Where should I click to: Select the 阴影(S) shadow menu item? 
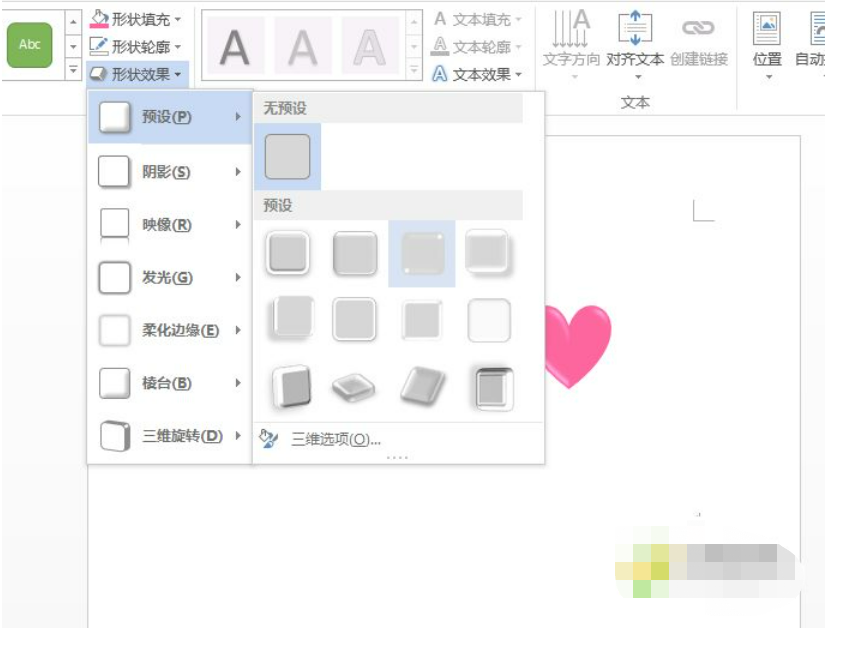(168, 172)
